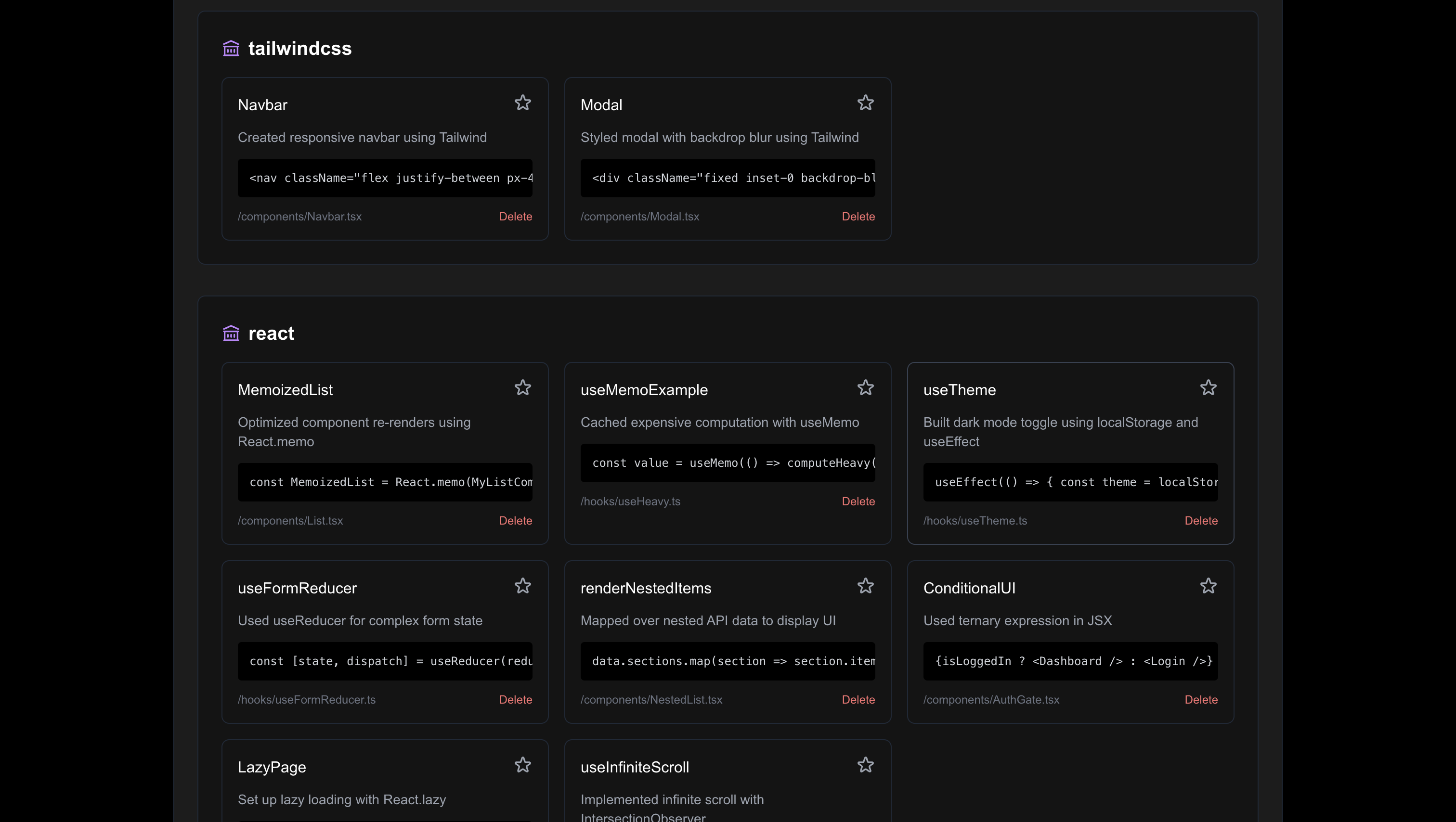The width and height of the screenshot is (1456, 822).
Task: Click the react section heading
Action: tap(271, 334)
